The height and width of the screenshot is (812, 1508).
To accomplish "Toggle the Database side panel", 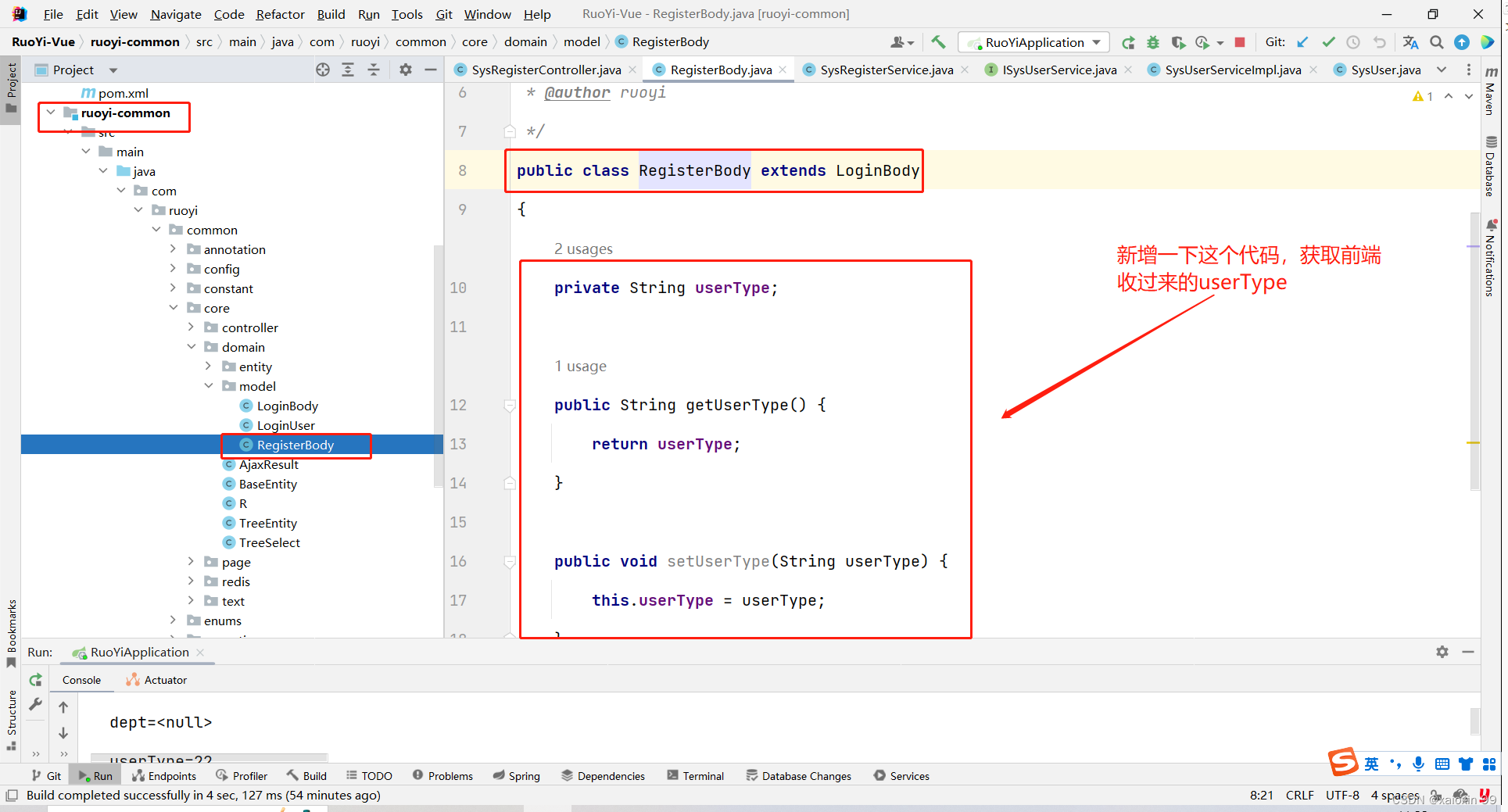I will [x=1491, y=166].
